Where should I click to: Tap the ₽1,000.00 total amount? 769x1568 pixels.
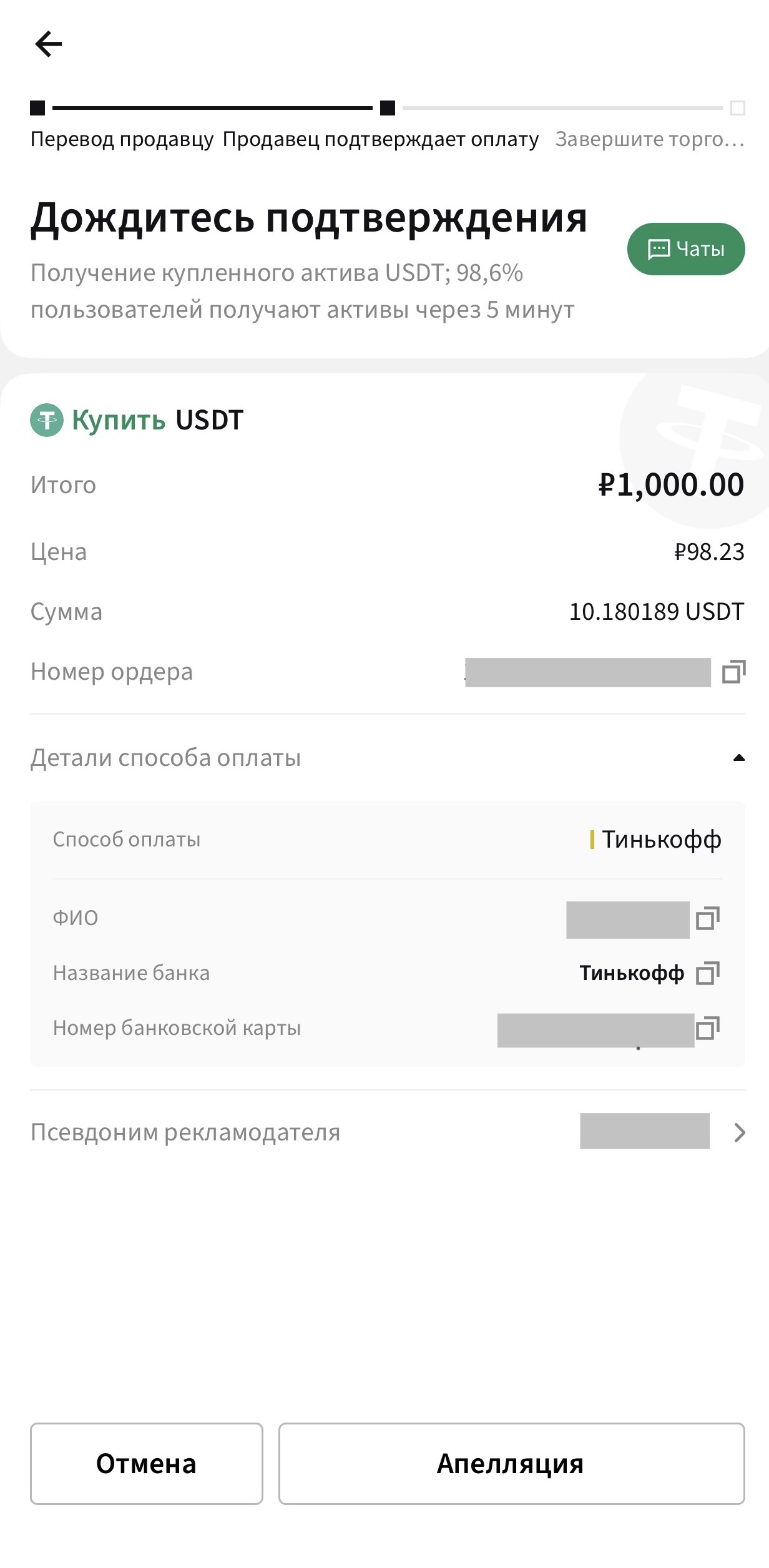coord(671,485)
